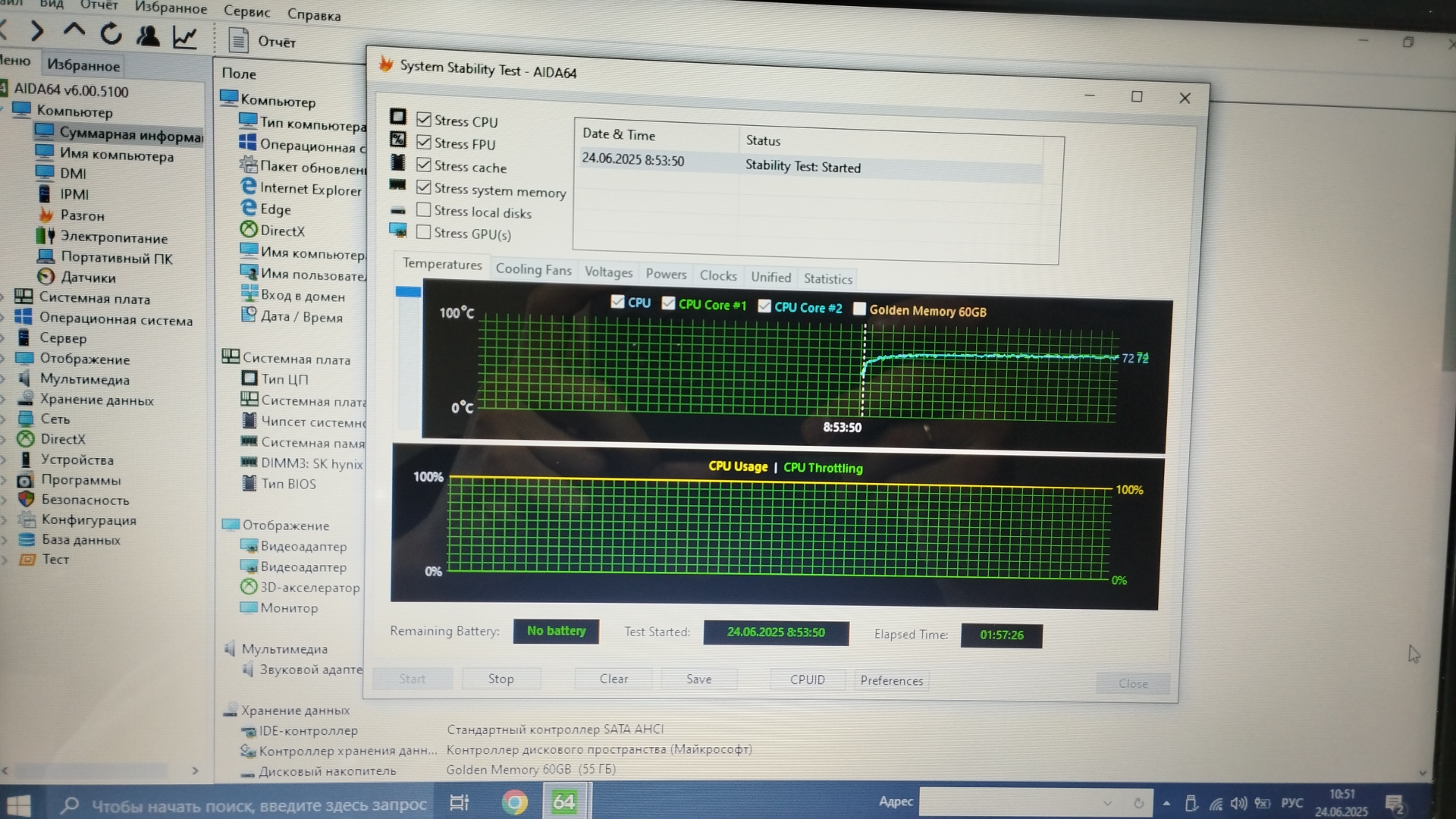Click the blue graph scroll indicator
Image resolution: width=1456 pixels, height=819 pixels.
coord(408,292)
